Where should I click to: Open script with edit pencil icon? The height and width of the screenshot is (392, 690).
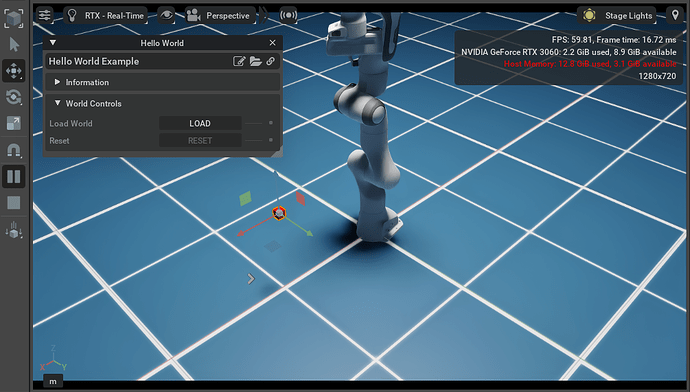tap(239, 61)
